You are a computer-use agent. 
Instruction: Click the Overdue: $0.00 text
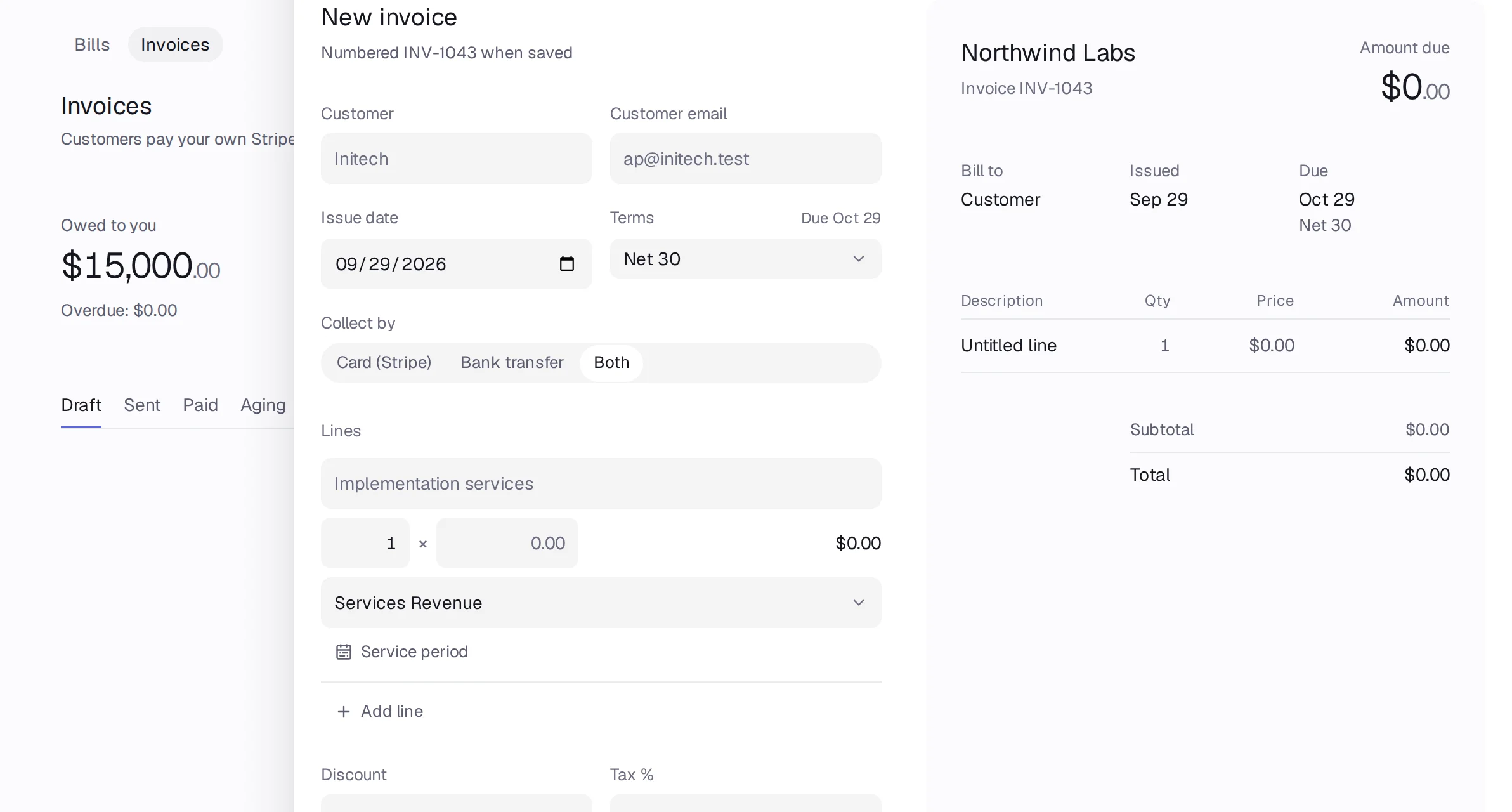(x=119, y=310)
